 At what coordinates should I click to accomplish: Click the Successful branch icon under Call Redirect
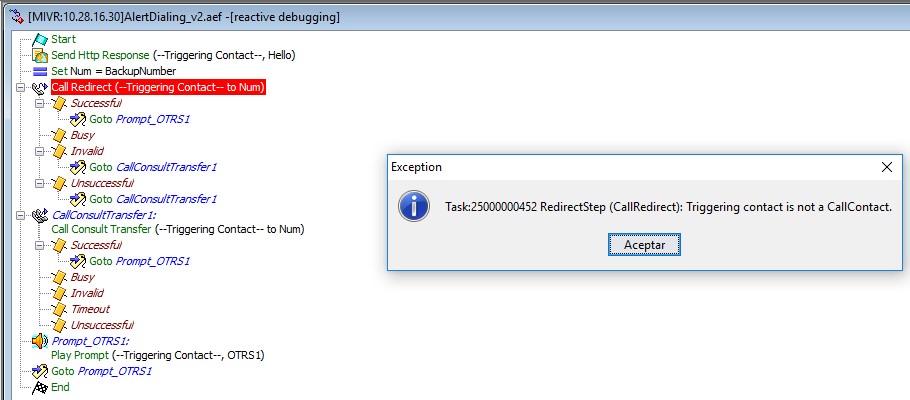pos(59,103)
